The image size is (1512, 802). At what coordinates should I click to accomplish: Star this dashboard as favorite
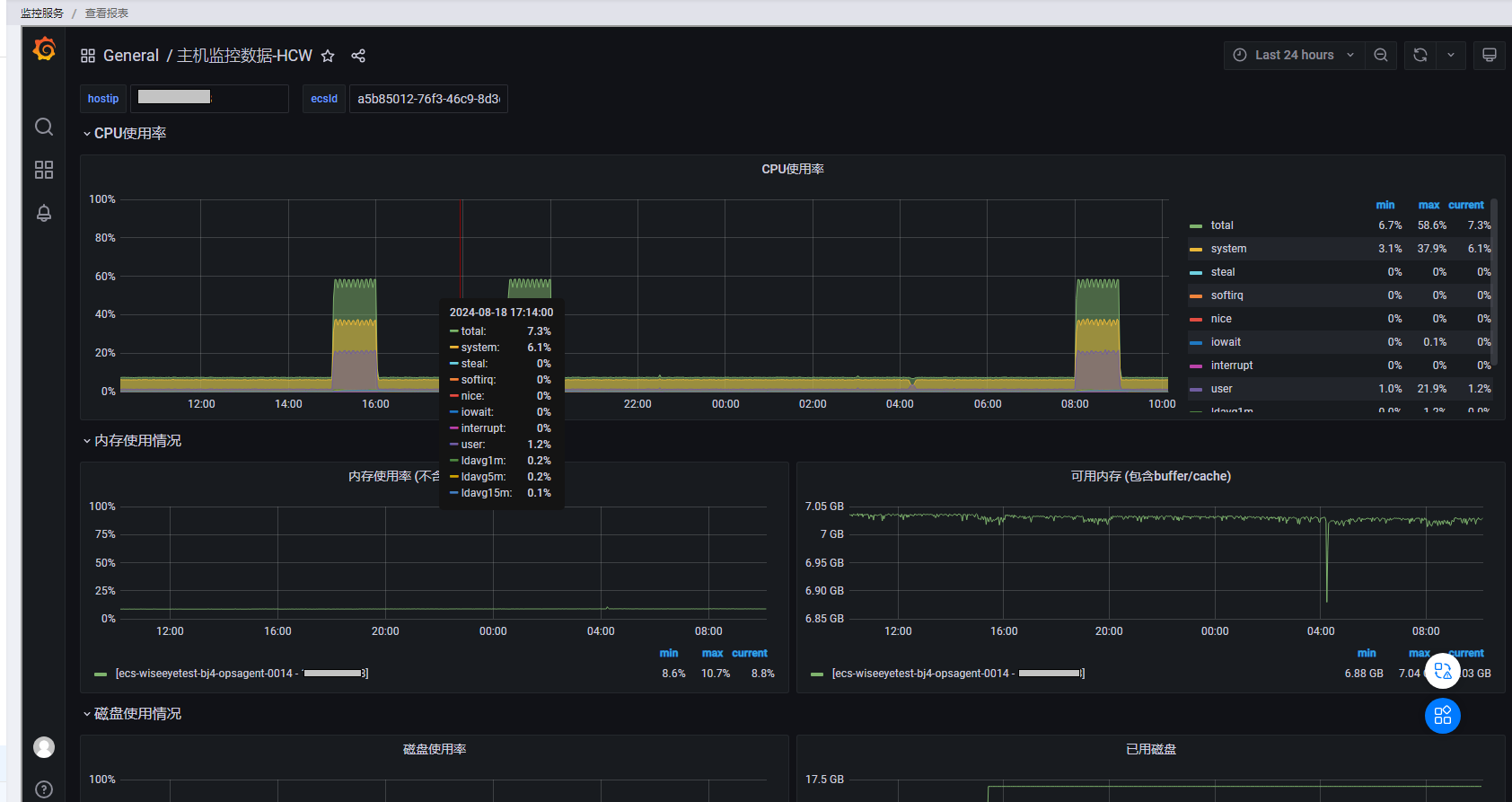328,56
